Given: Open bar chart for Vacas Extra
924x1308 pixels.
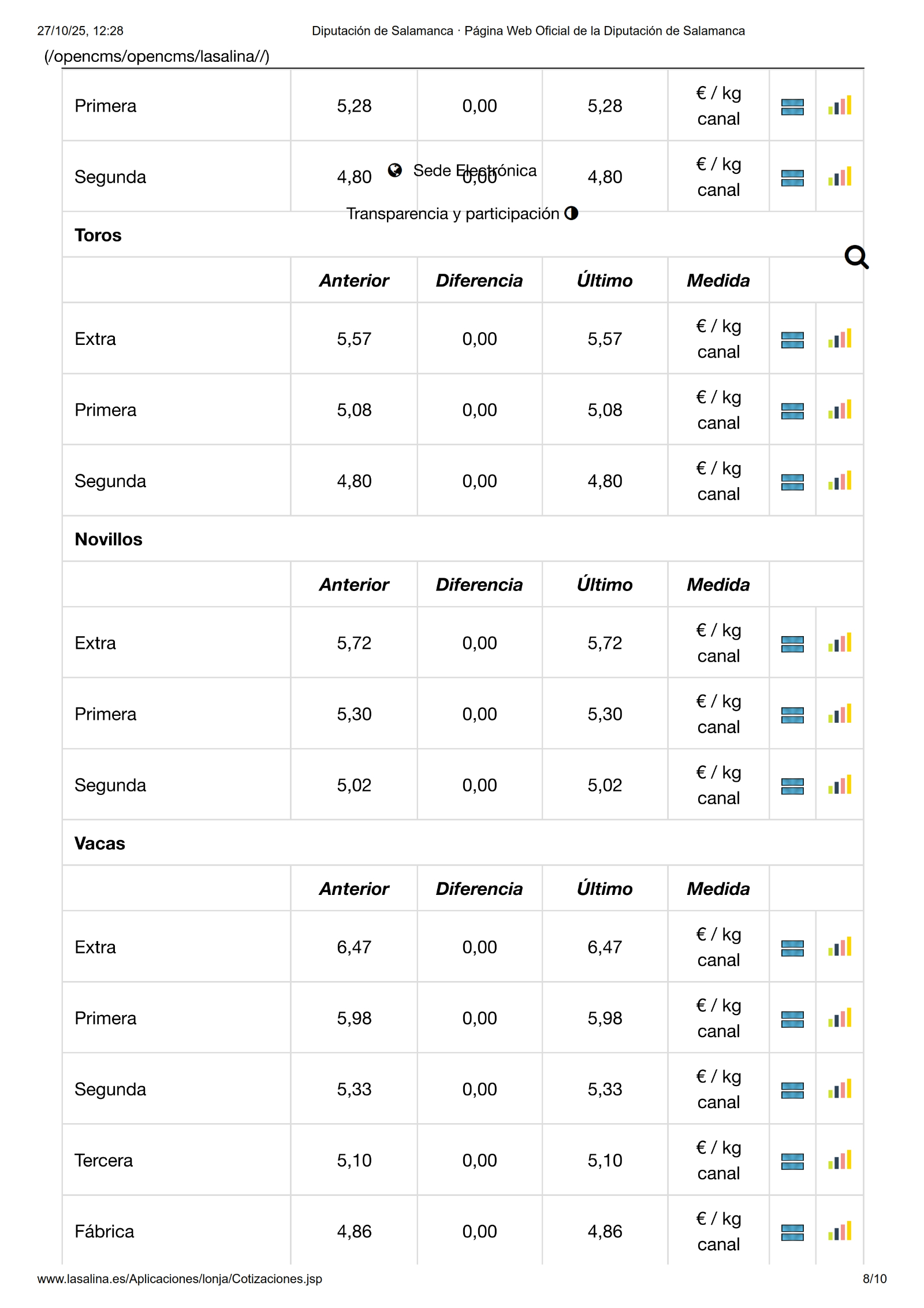Looking at the screenshot, I should coord(839,947).
